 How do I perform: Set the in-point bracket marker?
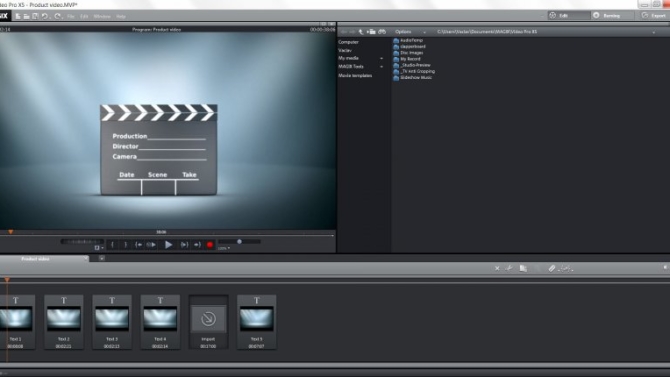[x=112, y=245]
